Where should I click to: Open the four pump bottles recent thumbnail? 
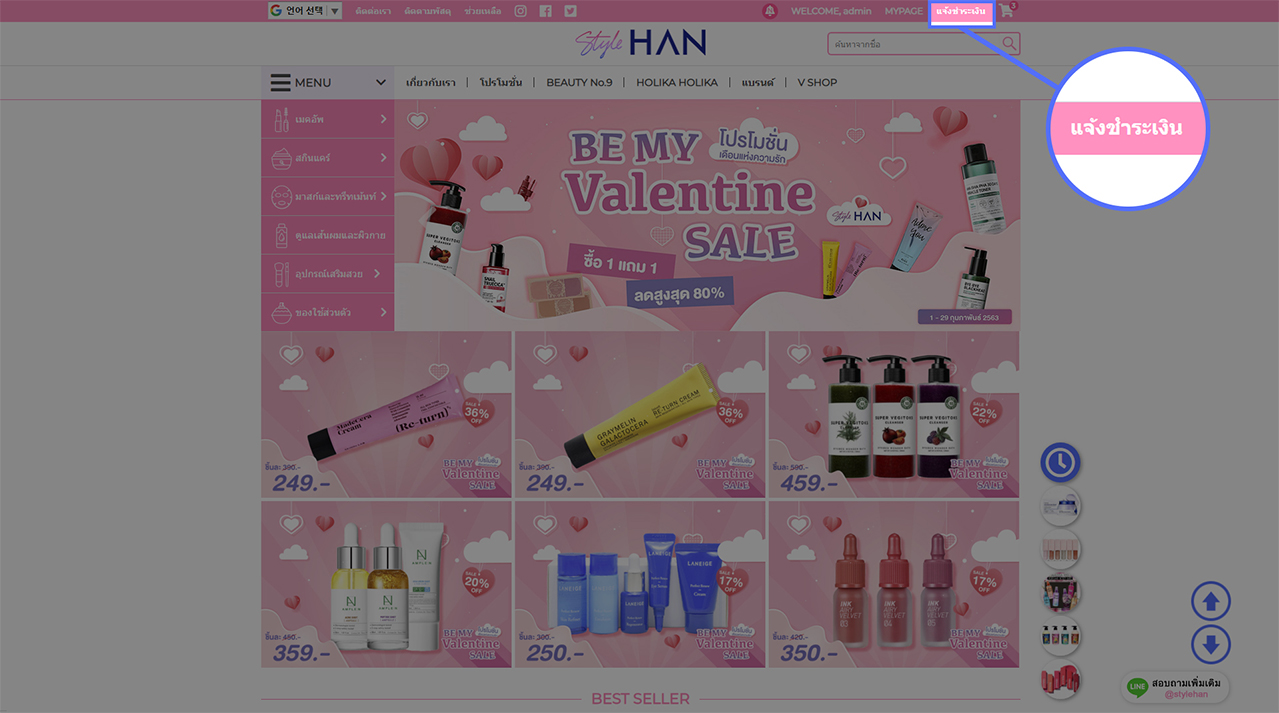pyautogui.click(x=1060, y=636)
